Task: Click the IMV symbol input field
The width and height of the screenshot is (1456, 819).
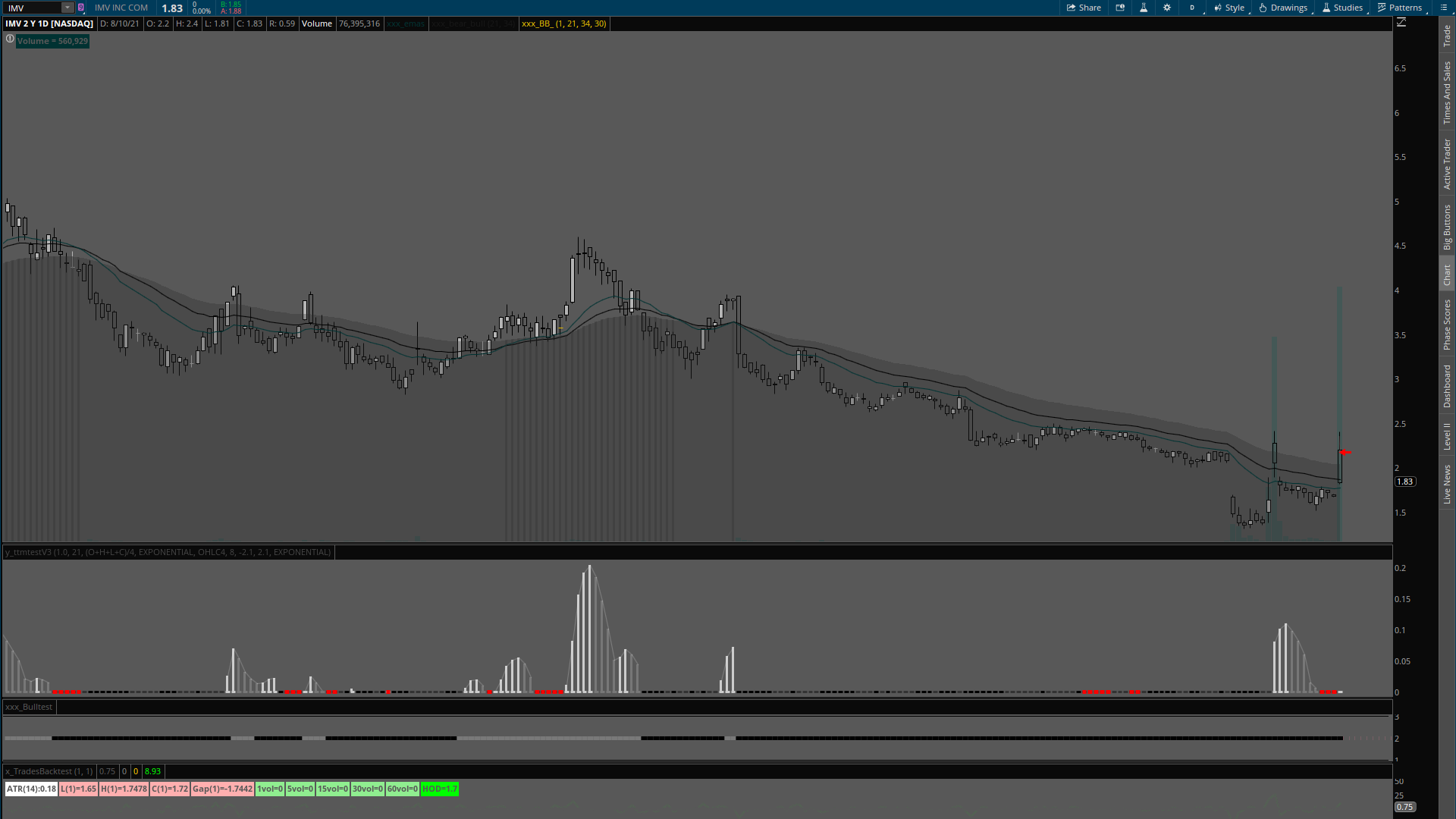Action: (32, 8)
